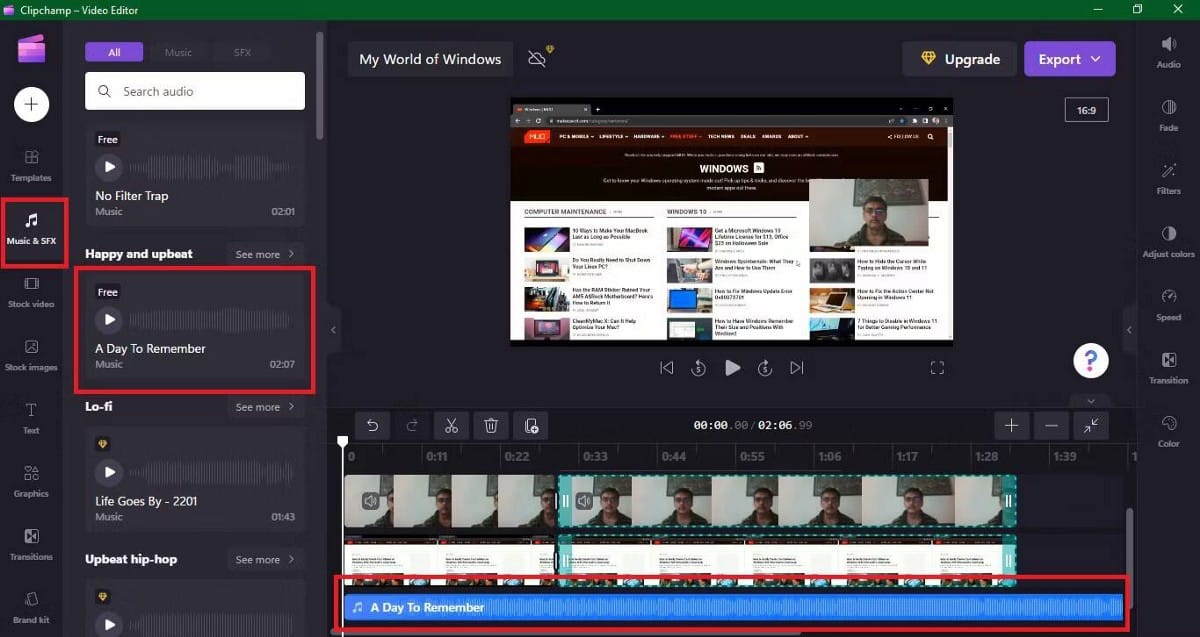Click the Search audio input field
1200x637 pixels.
click(x=194, y=91)
